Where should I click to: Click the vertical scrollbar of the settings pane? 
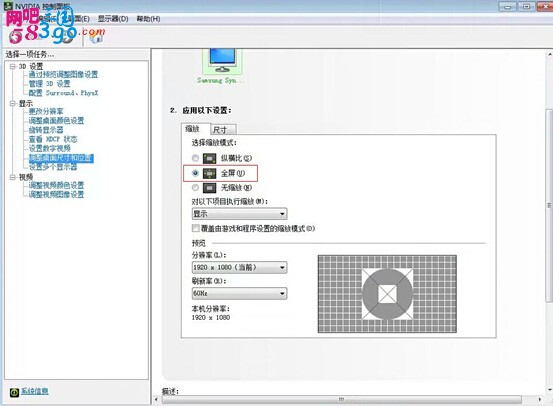549,205
